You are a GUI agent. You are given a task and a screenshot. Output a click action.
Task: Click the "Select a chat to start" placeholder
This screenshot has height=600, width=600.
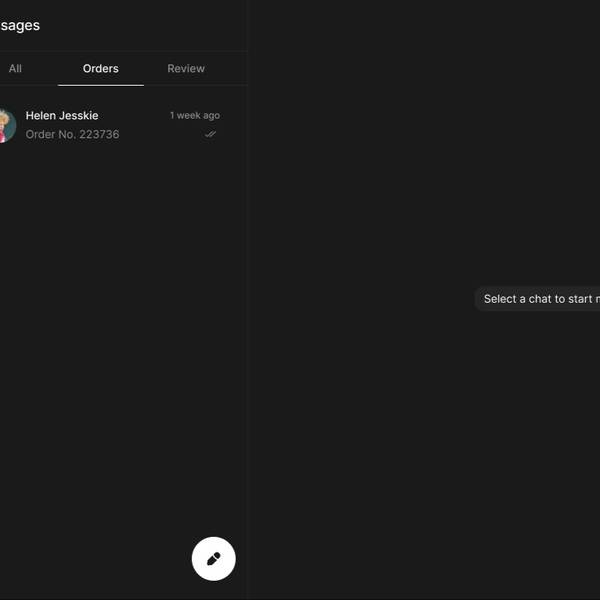pos(540,299)
